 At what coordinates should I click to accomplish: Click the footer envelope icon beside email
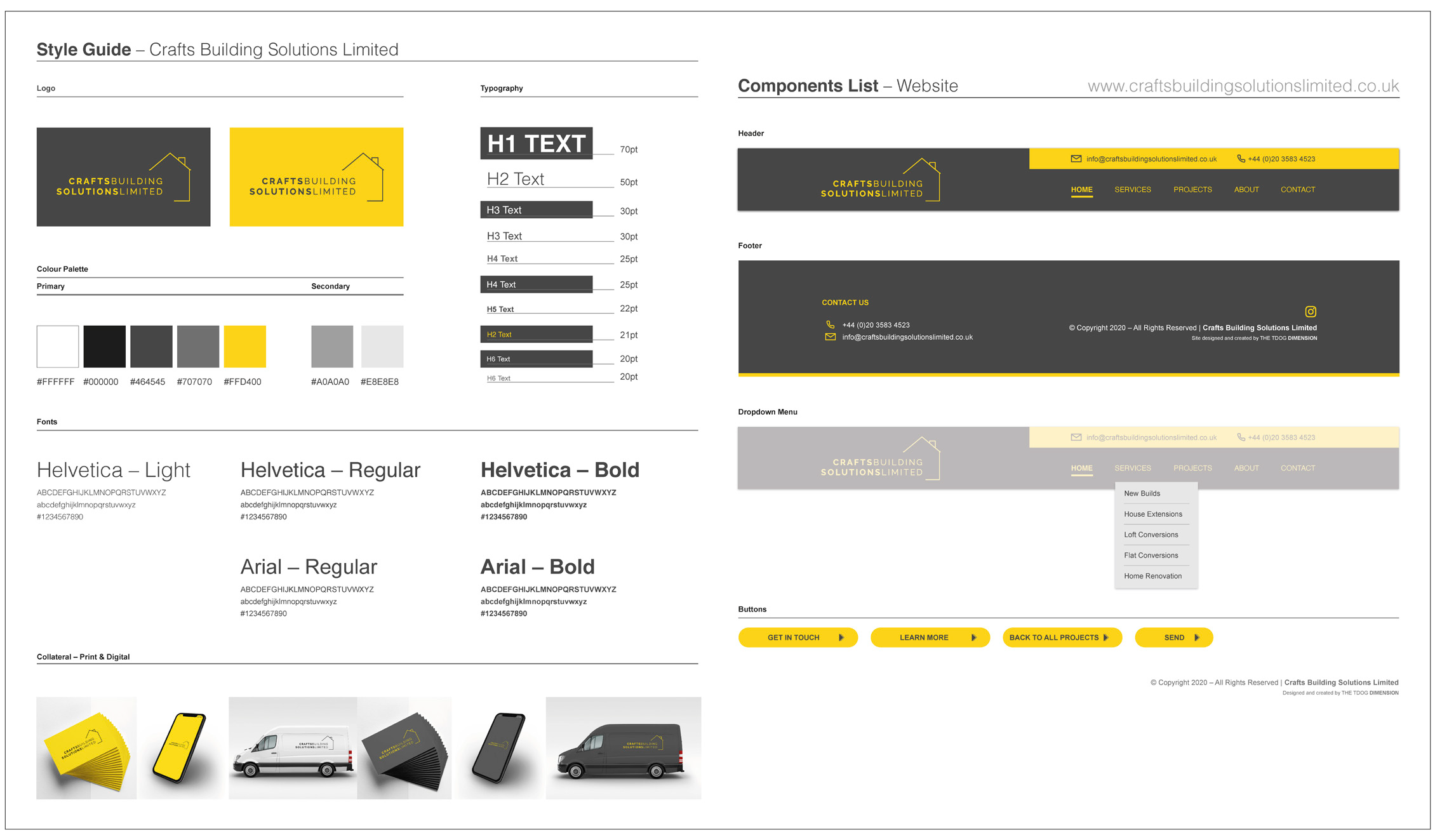click(830, 337)
